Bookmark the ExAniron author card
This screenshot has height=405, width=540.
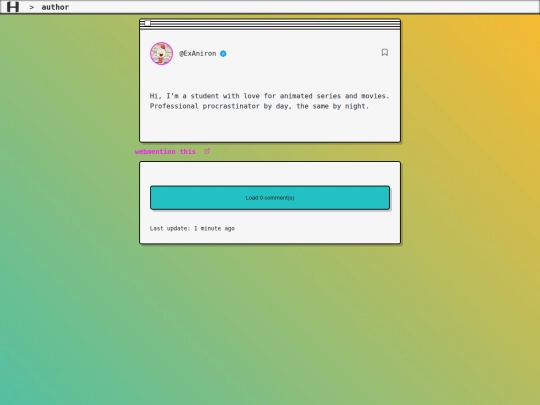385,52
